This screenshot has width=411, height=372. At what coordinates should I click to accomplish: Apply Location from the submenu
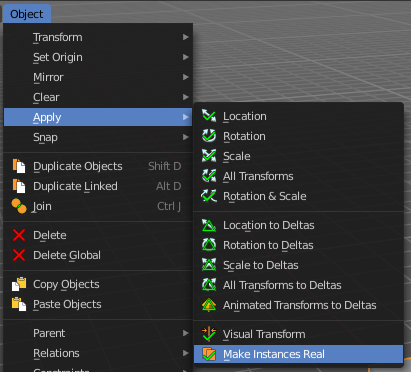pyautogui.click(x=298, y=116)
